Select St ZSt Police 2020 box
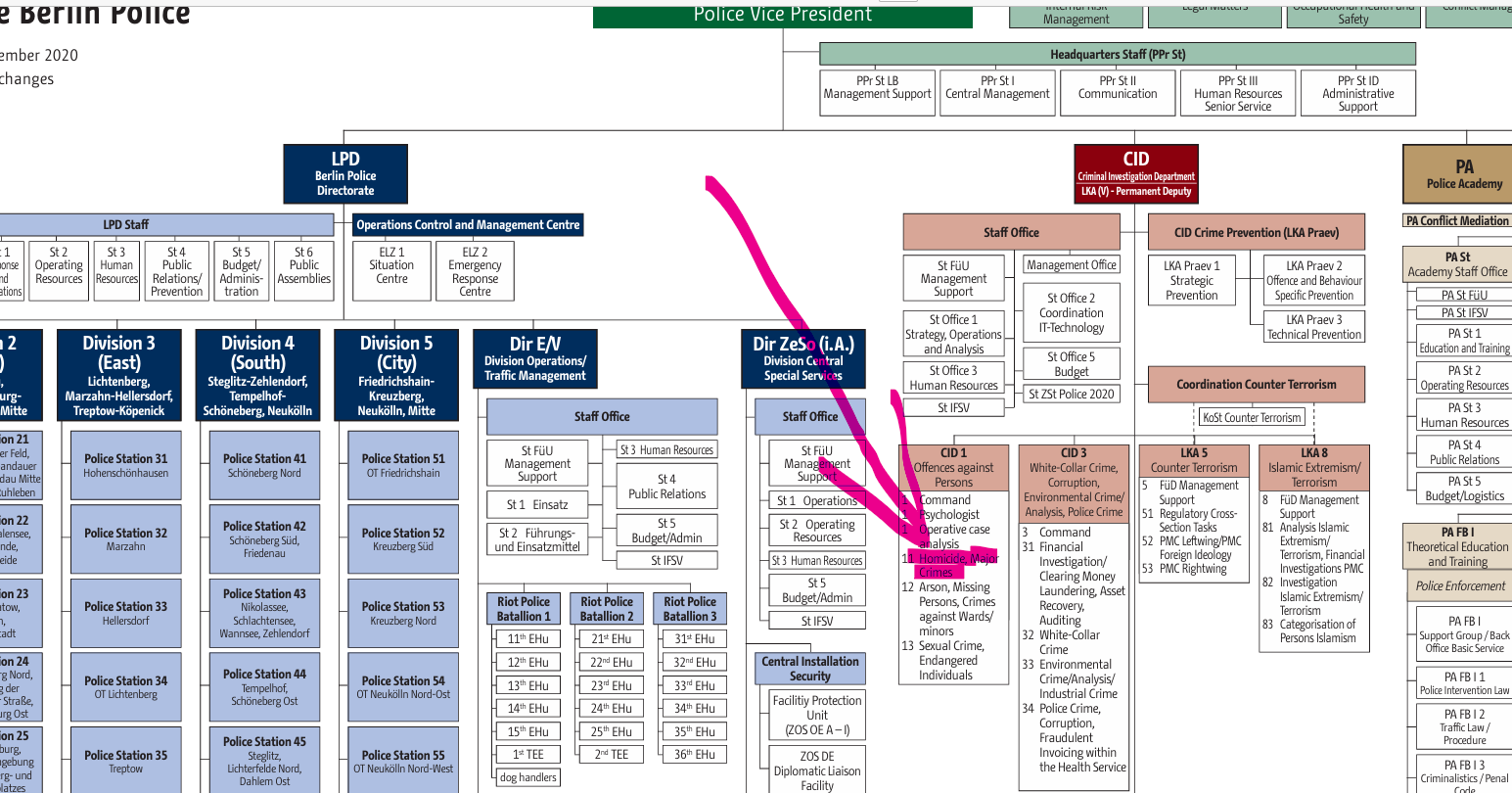This screenshot has height=793, width=1512. pos(1072,394)
